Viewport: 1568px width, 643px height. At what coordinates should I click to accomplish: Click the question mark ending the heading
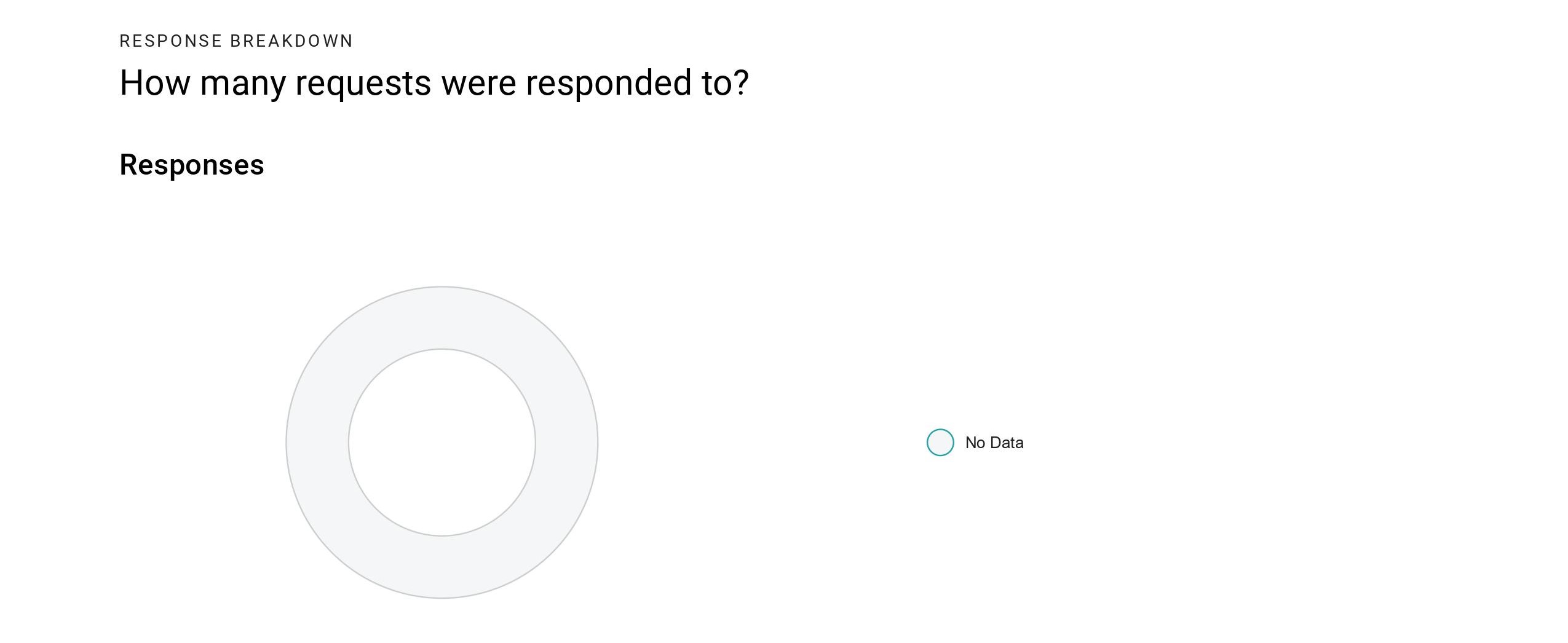[741, 82]
